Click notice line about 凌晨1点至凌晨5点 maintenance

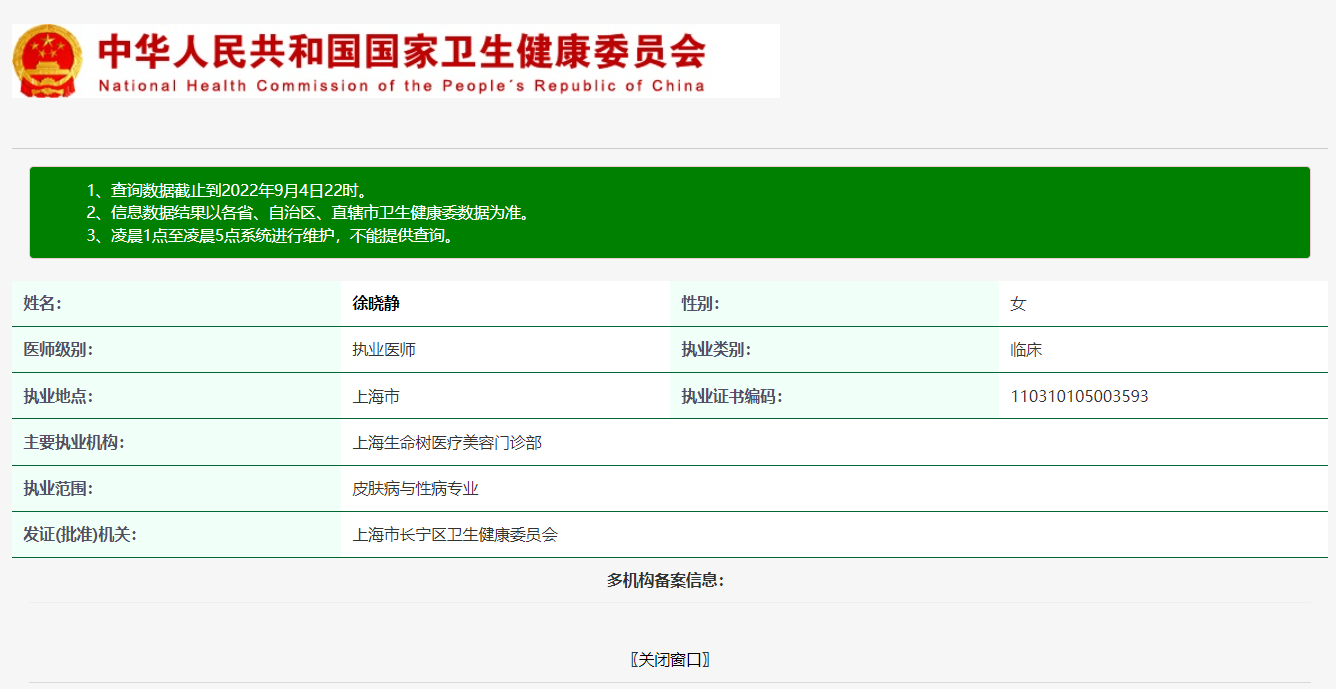click(271, 236)
